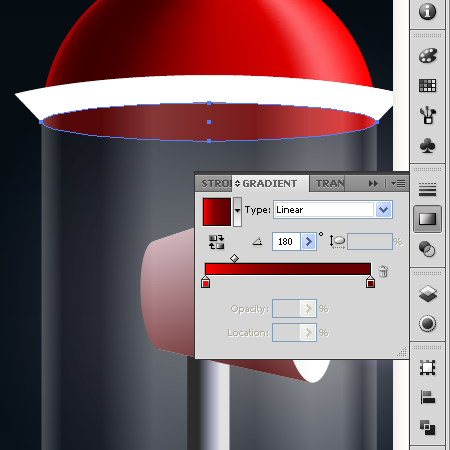Viewport: 450px width, 450px height.
Task: Toggle the active Gradient panel dock icon
Action: point(427,219)
